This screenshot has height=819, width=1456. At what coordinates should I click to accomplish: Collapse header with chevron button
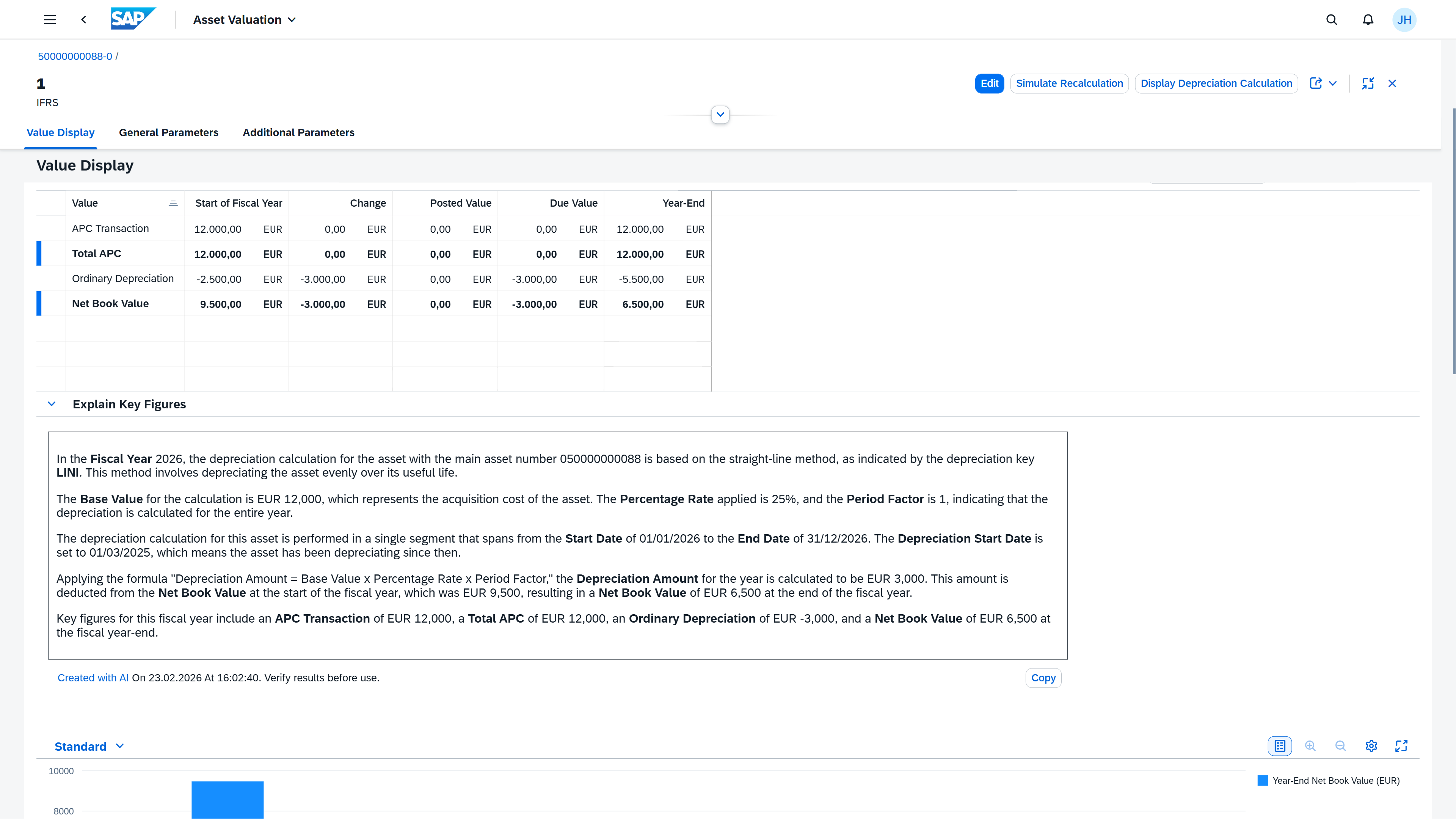tap(720, 115)
